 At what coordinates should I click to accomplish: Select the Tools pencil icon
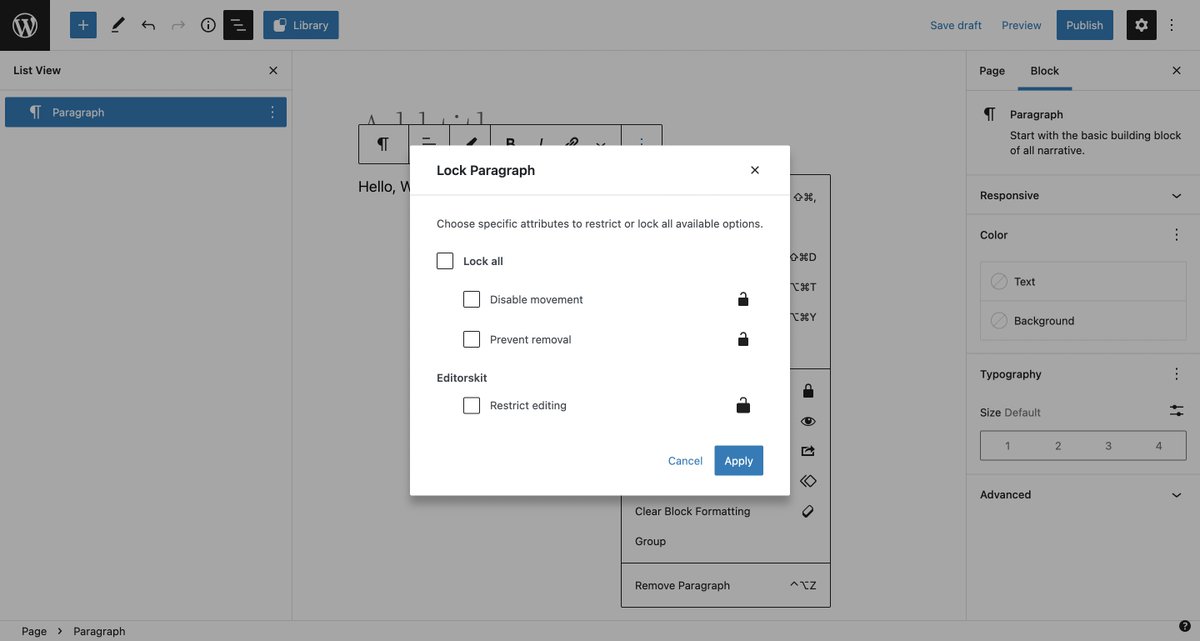[x=118, y=25]
